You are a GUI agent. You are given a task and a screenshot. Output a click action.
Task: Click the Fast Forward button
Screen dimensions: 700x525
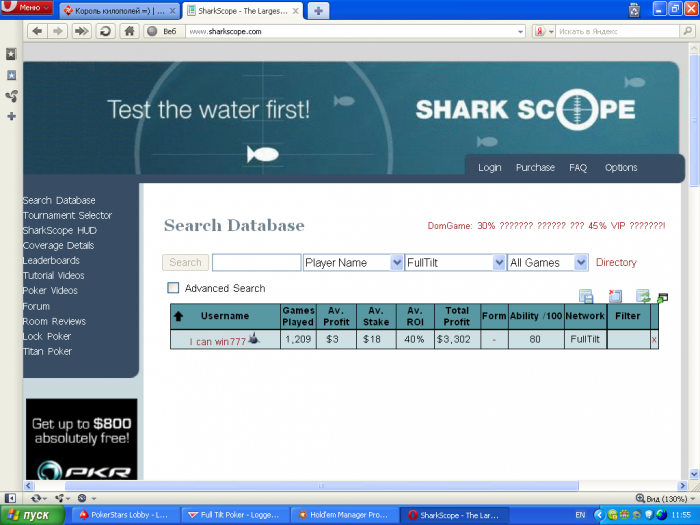81,31
